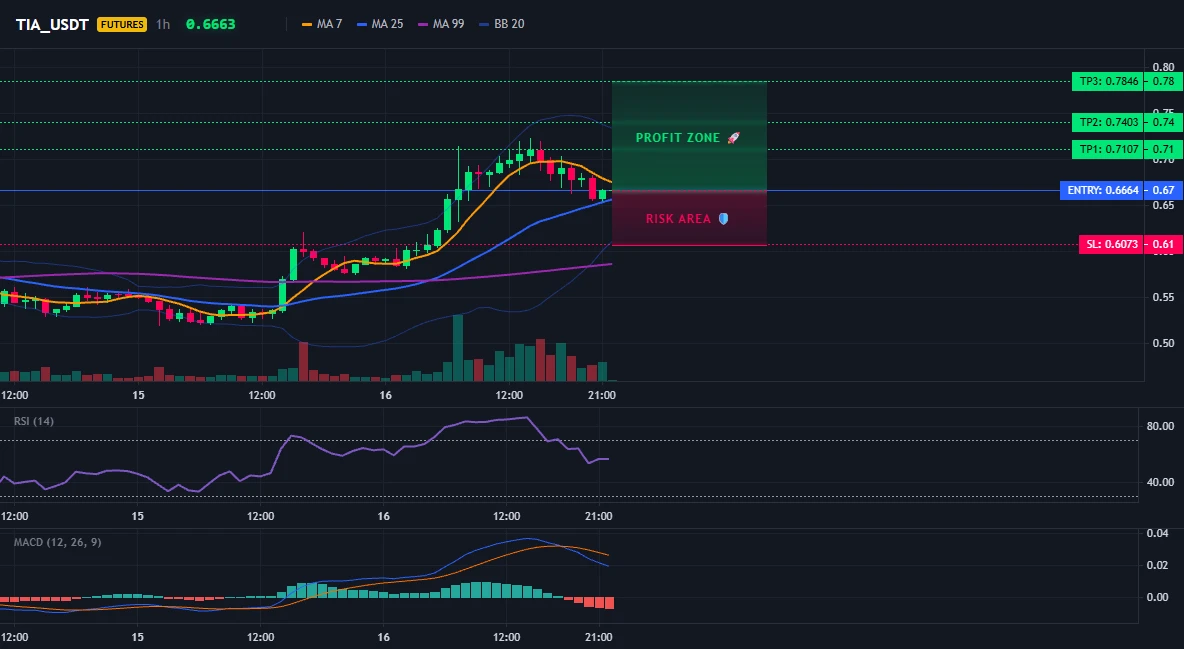Screen dimensions: 1184x649
Task: Click the 21:00 label under the volume bars
Action: pyautogui.click(x=601, y=395)
